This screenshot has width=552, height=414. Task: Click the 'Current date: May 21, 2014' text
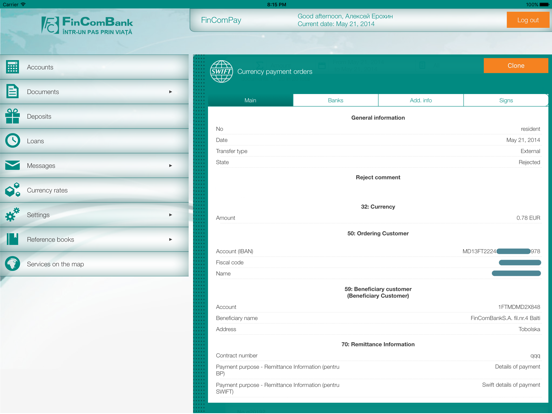coord(336,24)
